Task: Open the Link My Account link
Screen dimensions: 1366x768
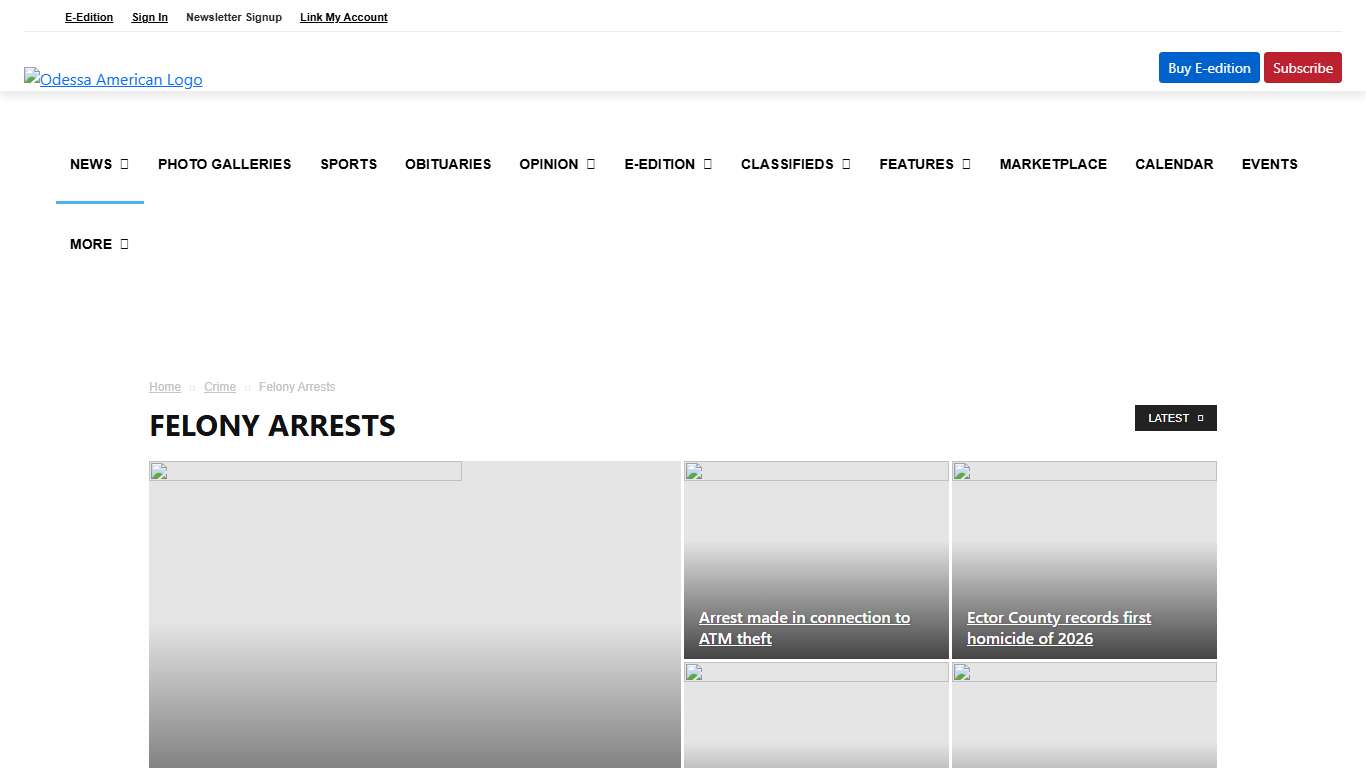Action: click(343, 17)
